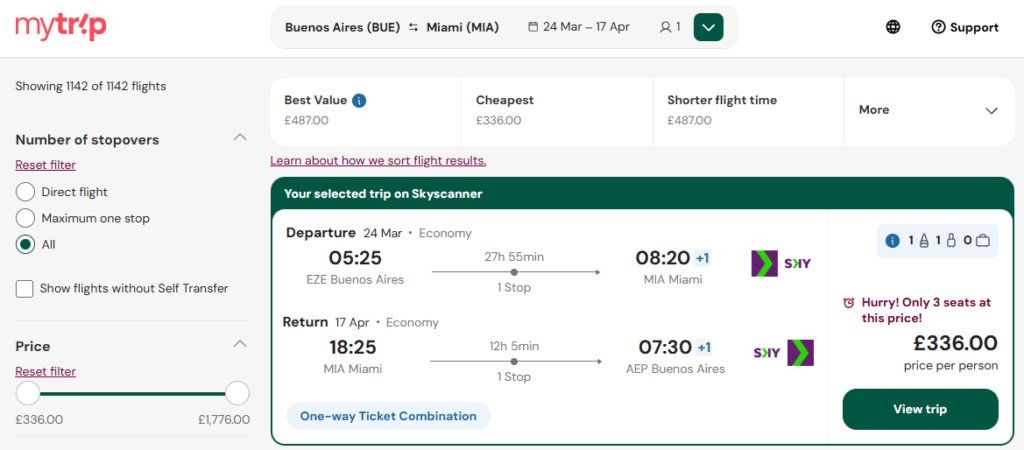
Task: Expand the search form with green chevron
Action: click(708, 27)
